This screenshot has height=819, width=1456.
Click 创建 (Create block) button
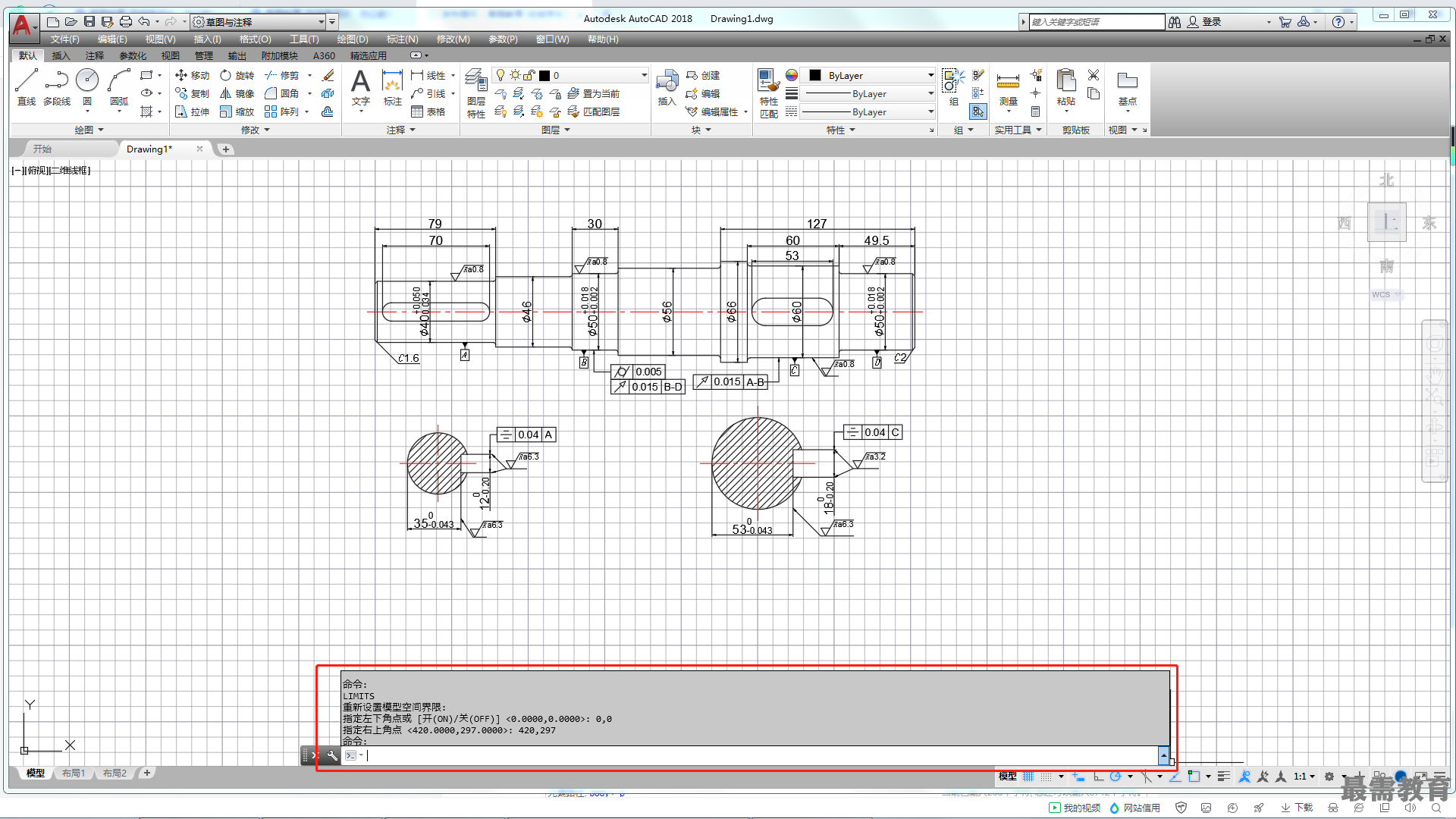(703, 75)
